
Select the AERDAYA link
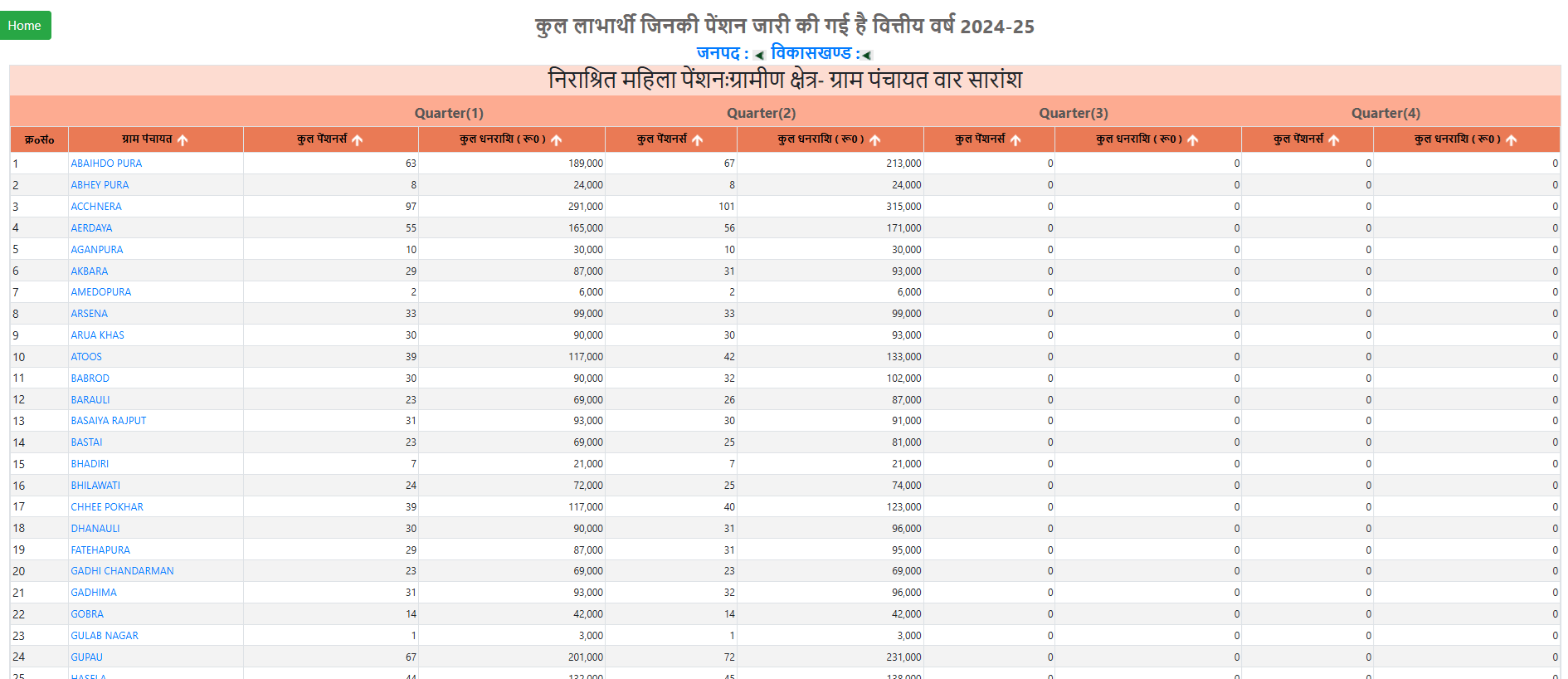[x=91, y=228]
